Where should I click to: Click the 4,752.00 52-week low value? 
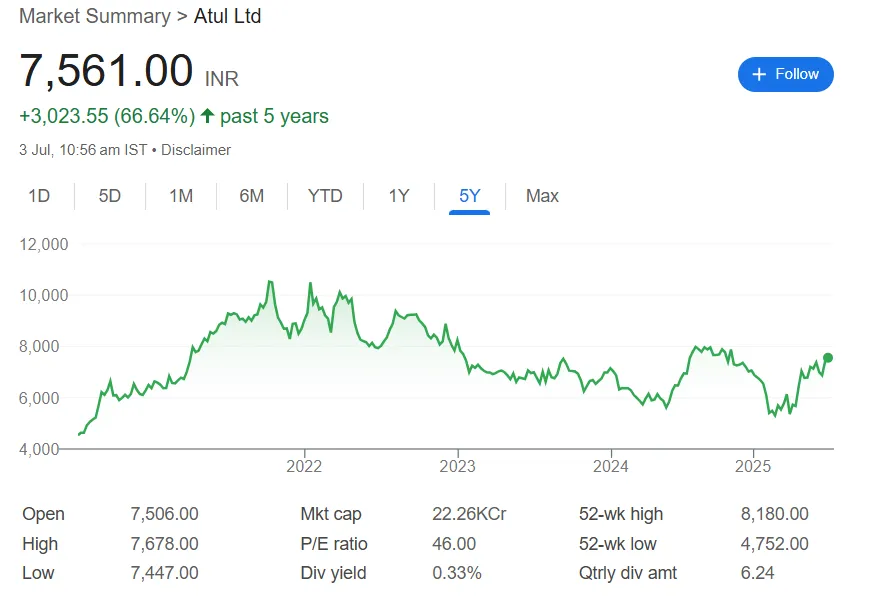click(775, 543)
